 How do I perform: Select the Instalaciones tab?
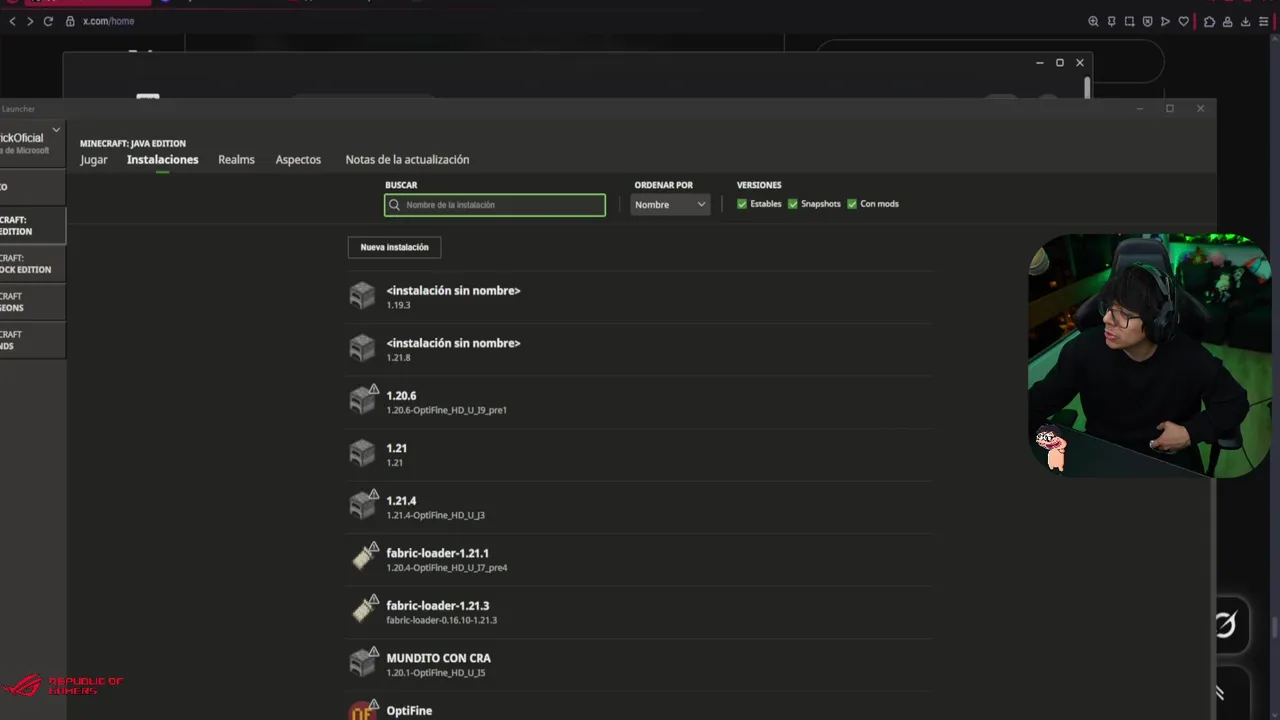point(163,160)
